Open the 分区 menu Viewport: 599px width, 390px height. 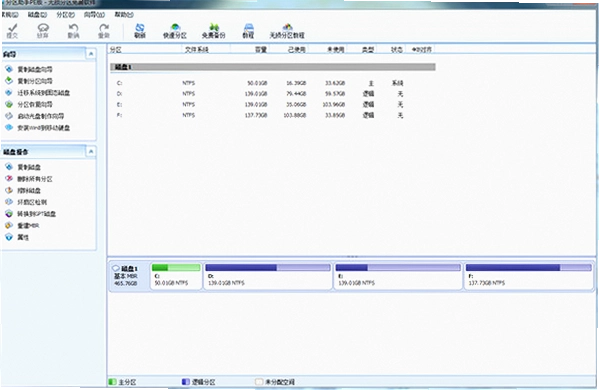[x=65, y=15]
